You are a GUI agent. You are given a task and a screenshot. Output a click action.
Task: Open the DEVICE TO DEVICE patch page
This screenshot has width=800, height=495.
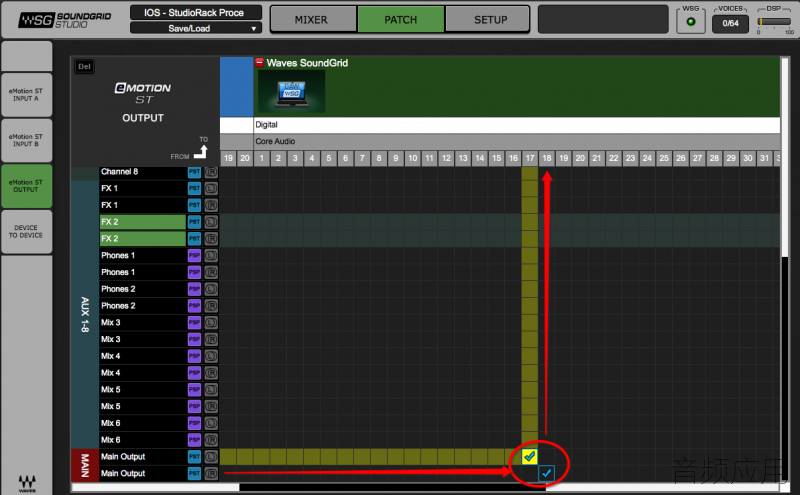[x=26, y=232]
